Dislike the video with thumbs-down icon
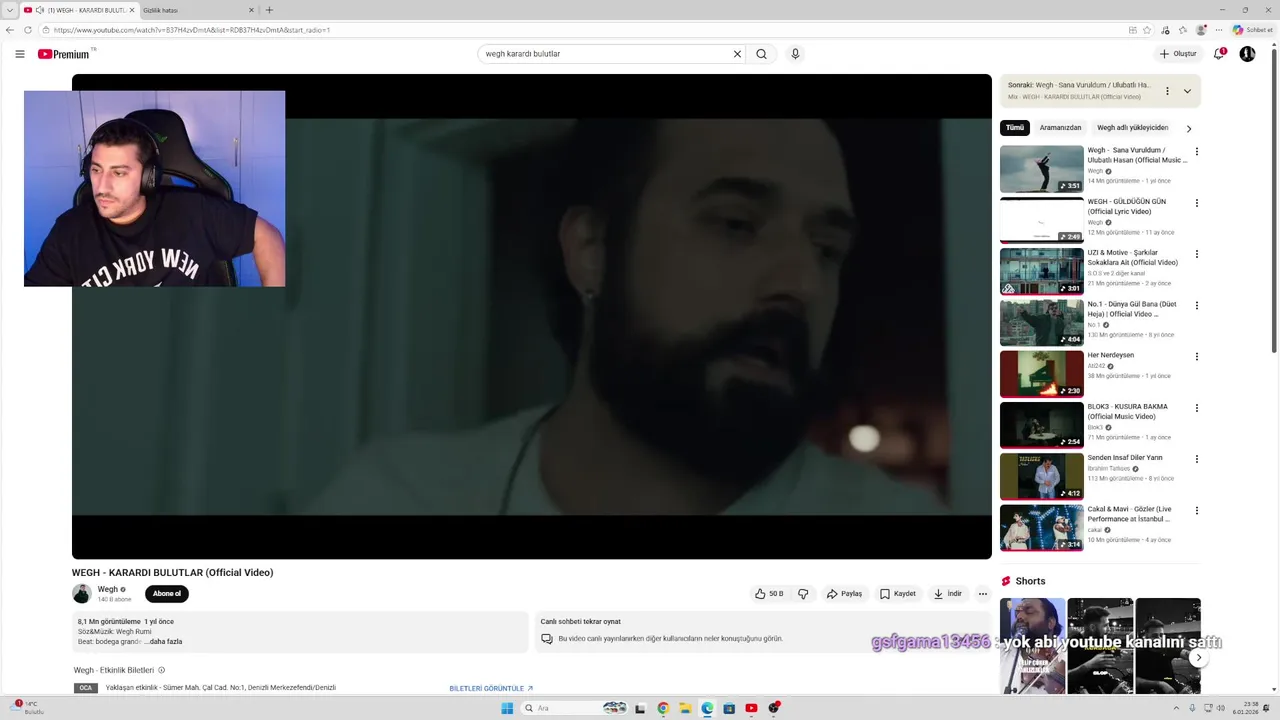Screen dimensions: 1280x720 click(803, 594)
